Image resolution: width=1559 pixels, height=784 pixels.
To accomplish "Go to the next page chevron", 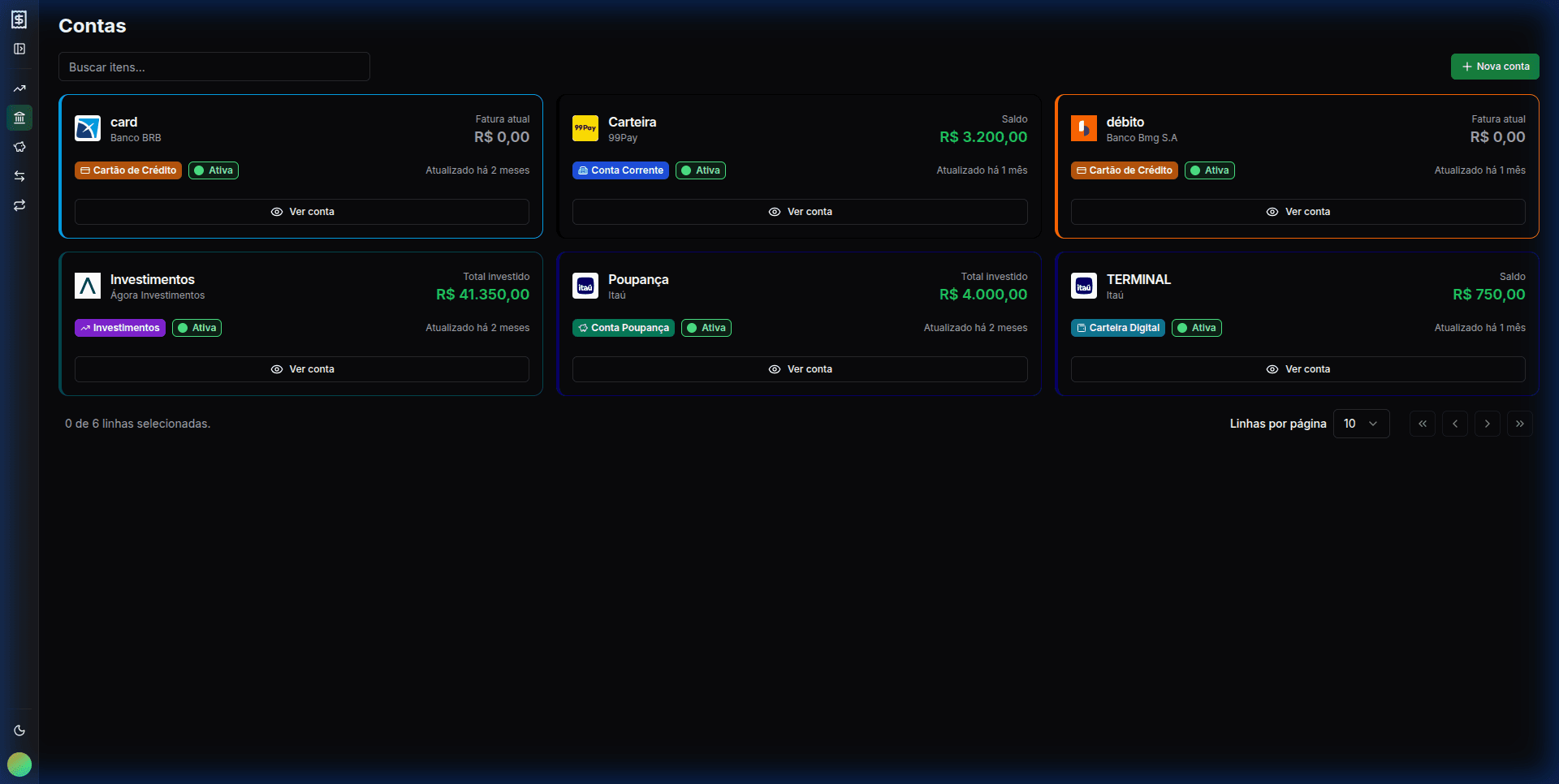I will click(1487, 424).
